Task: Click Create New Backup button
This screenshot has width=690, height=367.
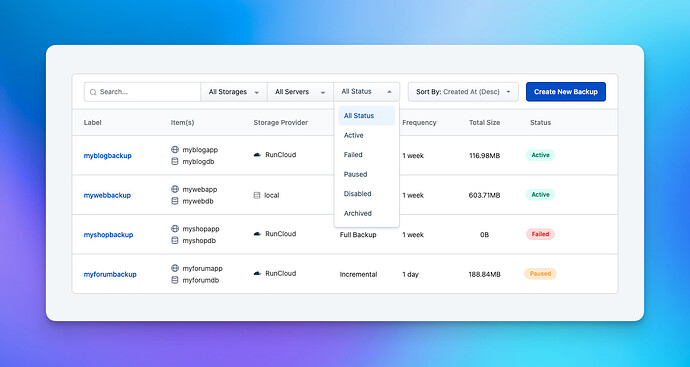Action: coord(566,92)
